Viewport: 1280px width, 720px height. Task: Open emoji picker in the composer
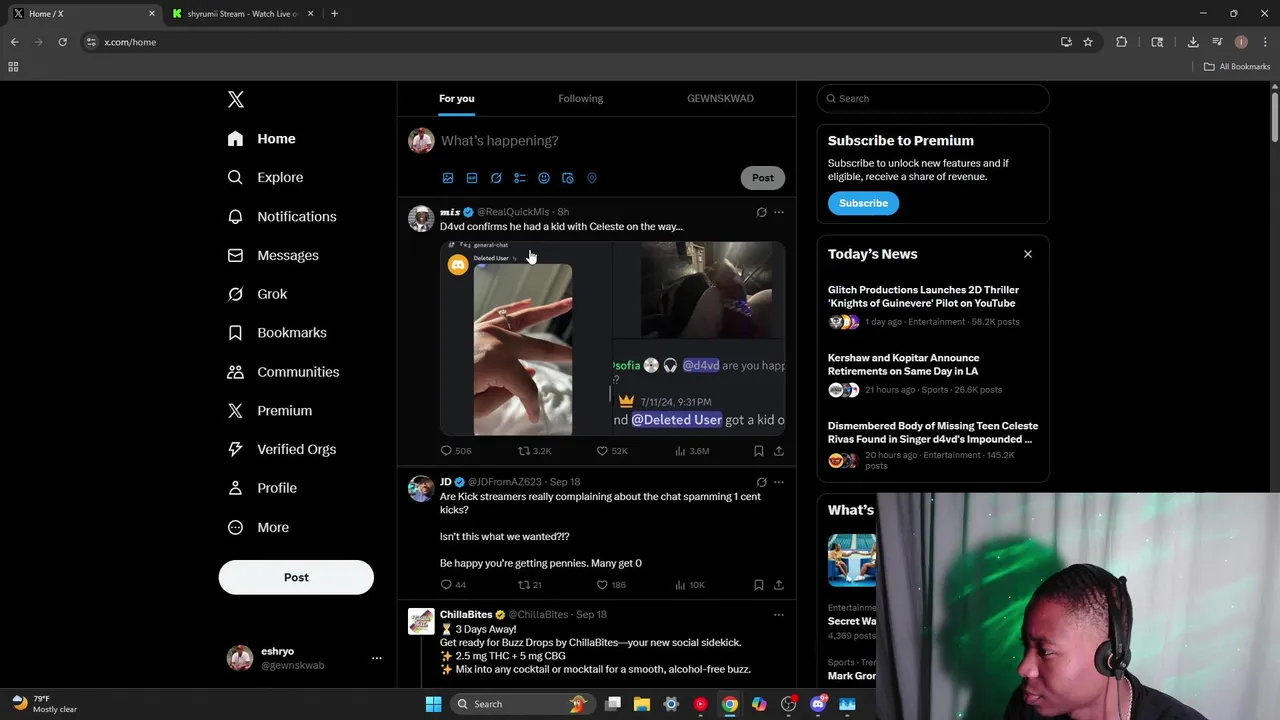[x=544, y=178]
